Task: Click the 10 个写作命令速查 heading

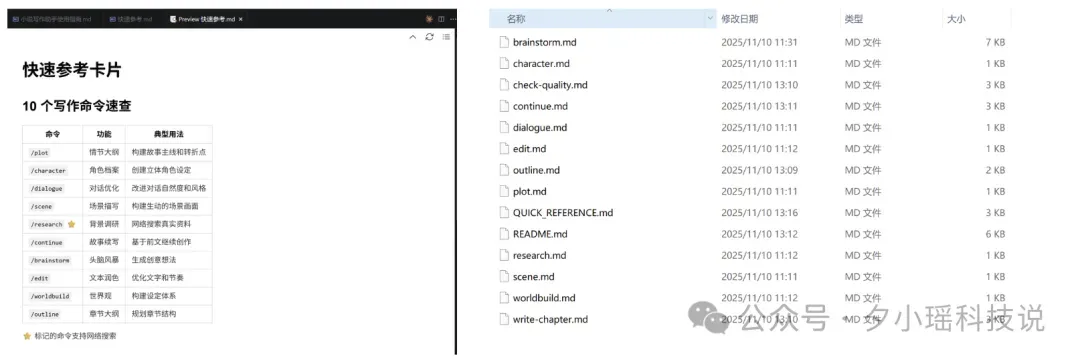Action: pyautogui.click(x=77, y=106)
